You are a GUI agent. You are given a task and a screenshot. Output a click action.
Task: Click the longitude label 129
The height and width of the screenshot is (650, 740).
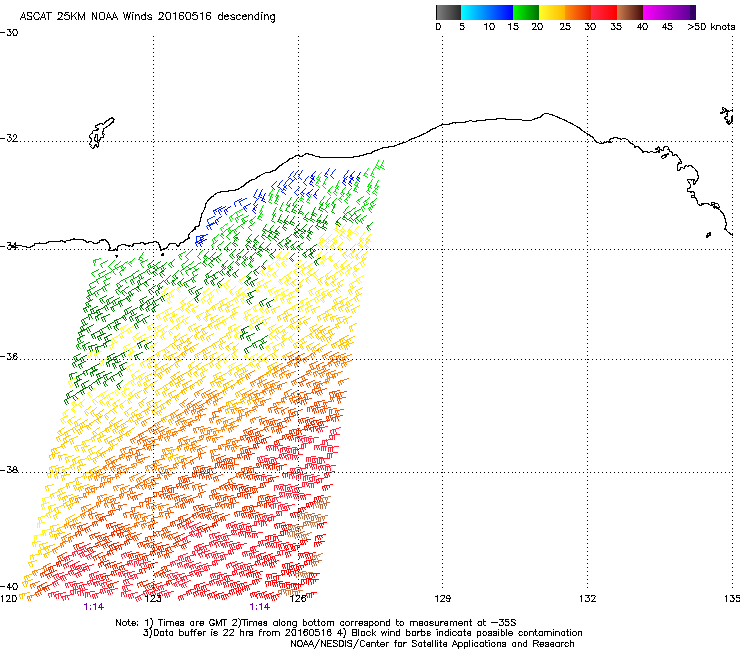[442, 599]
